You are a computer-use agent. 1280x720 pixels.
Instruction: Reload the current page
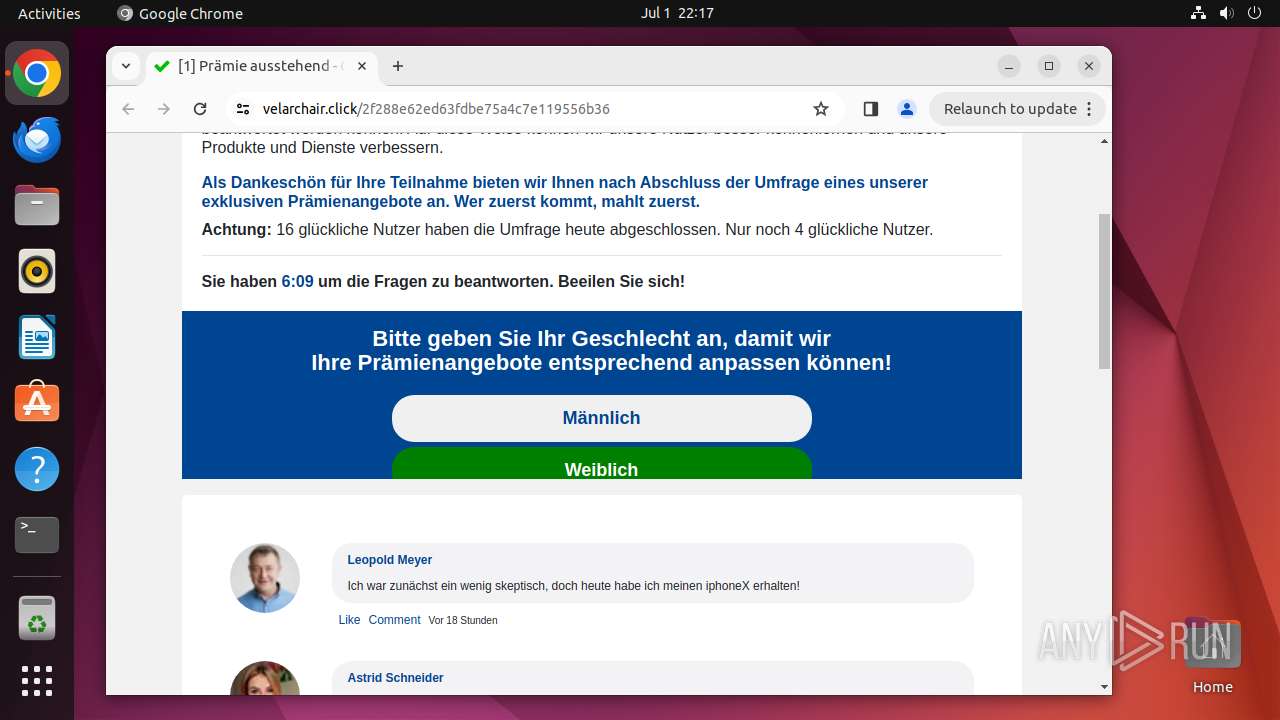[x=200, y=109]
